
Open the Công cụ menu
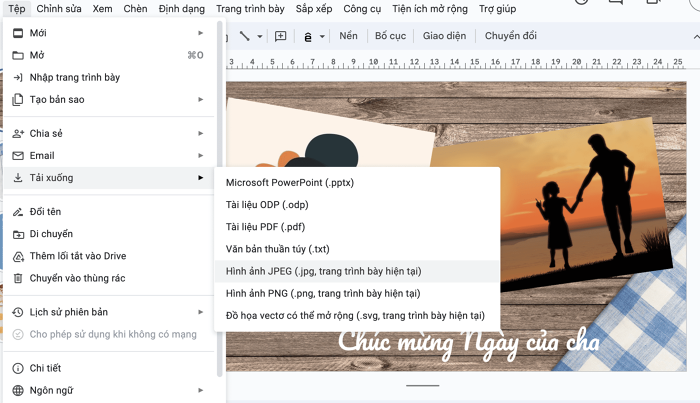coord(362,8)
